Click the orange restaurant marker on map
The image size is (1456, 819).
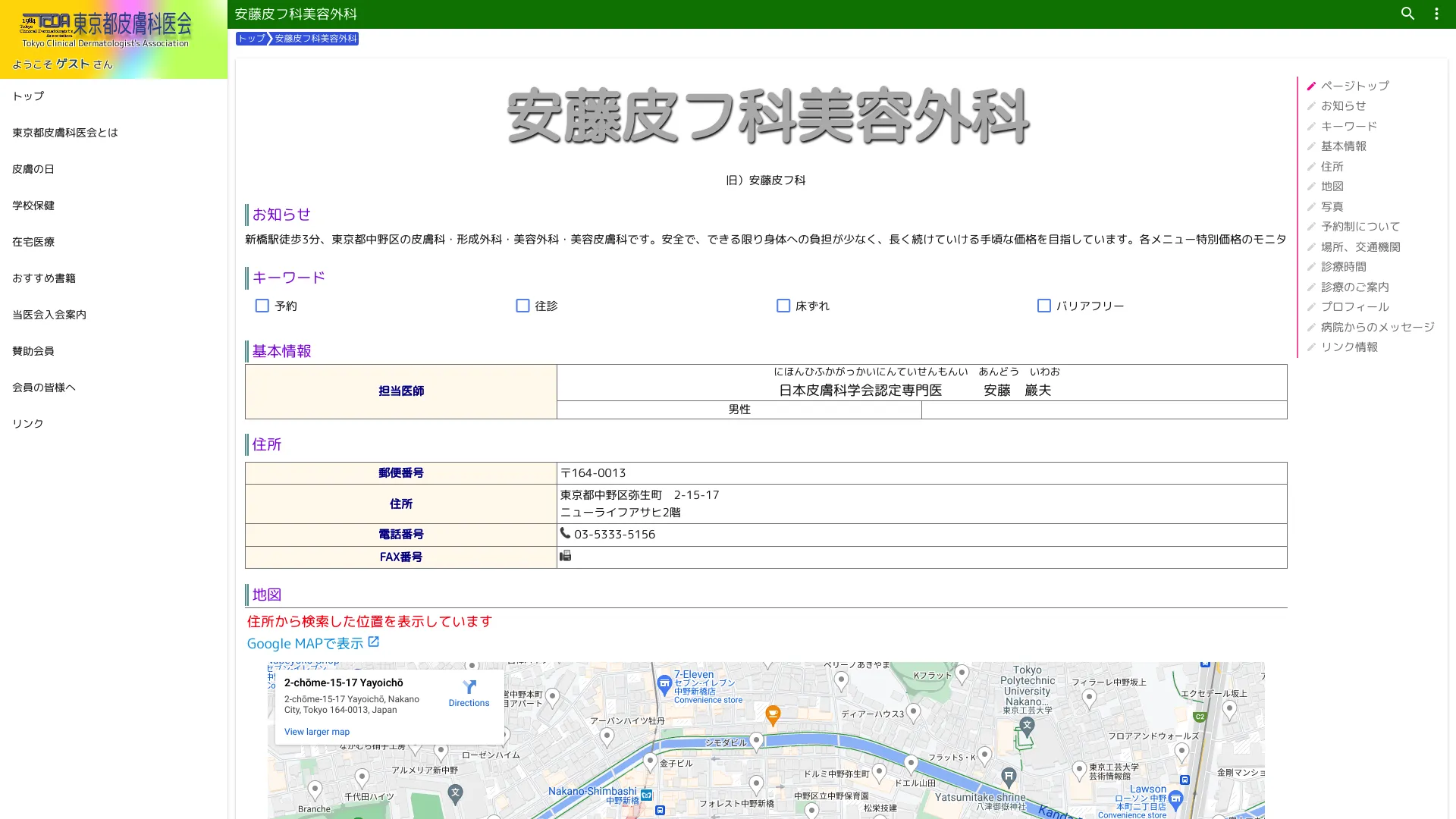(x=773, y=714)
